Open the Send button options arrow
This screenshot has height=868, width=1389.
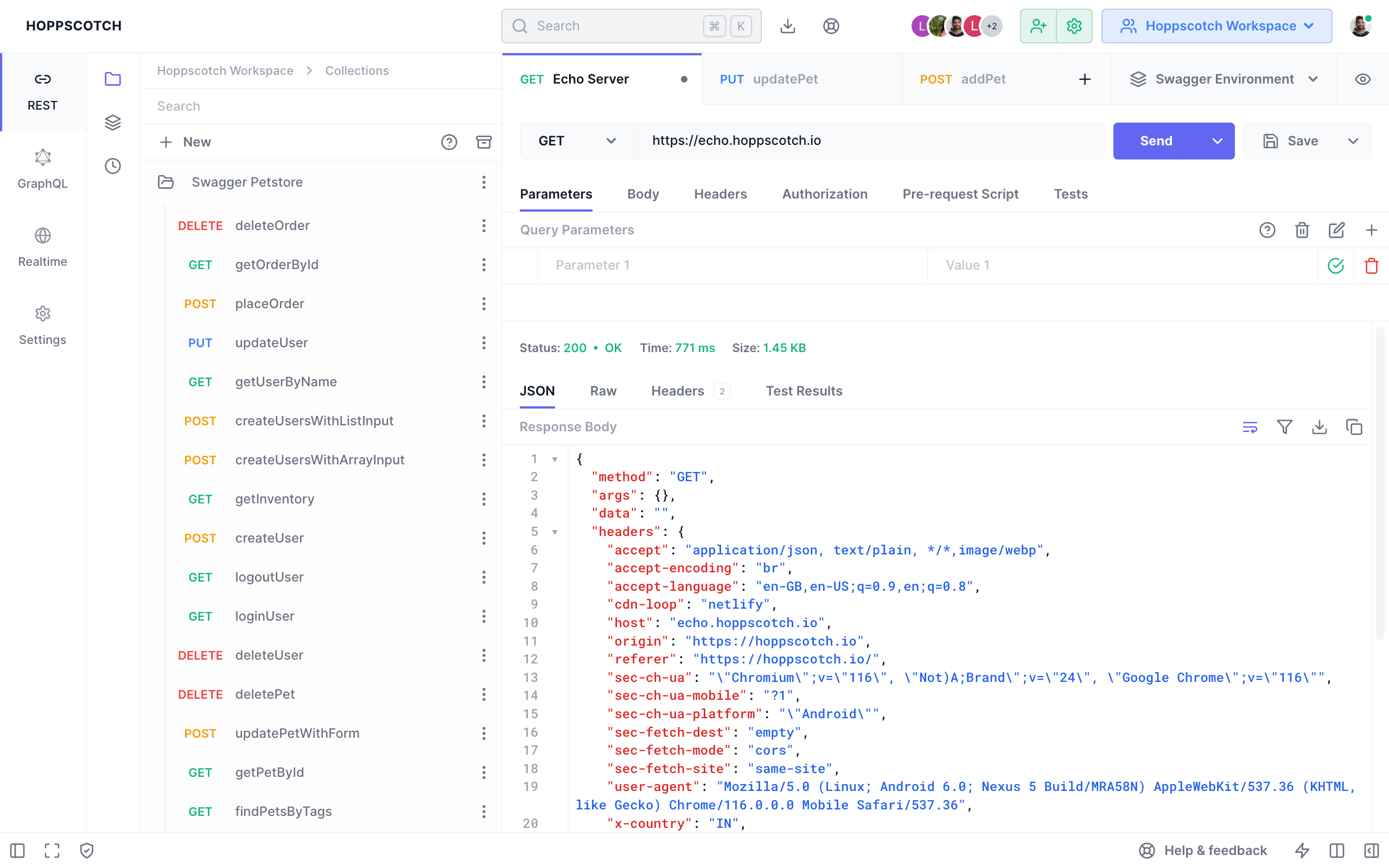coord(1217,141)
